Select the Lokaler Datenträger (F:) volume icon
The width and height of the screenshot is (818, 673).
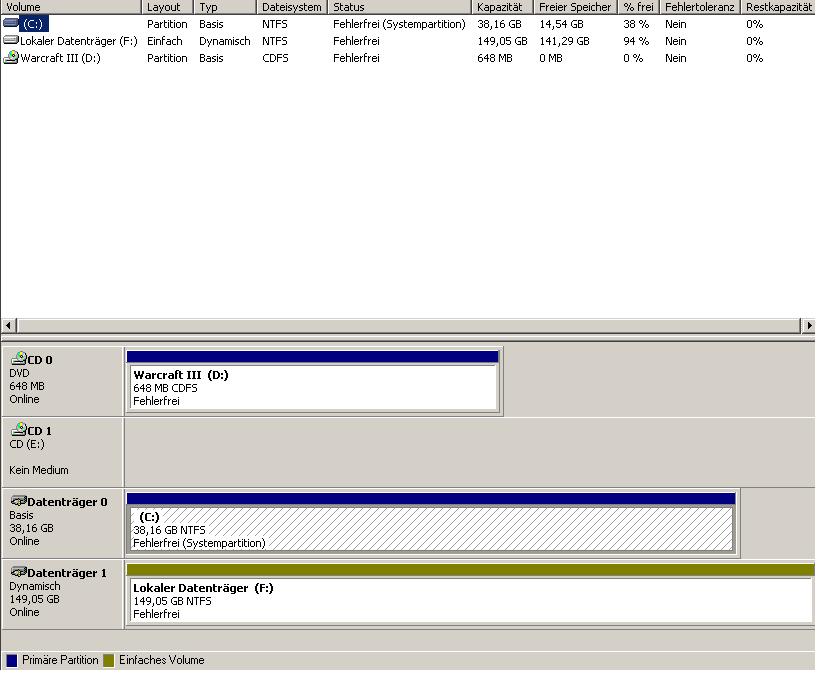11,41
